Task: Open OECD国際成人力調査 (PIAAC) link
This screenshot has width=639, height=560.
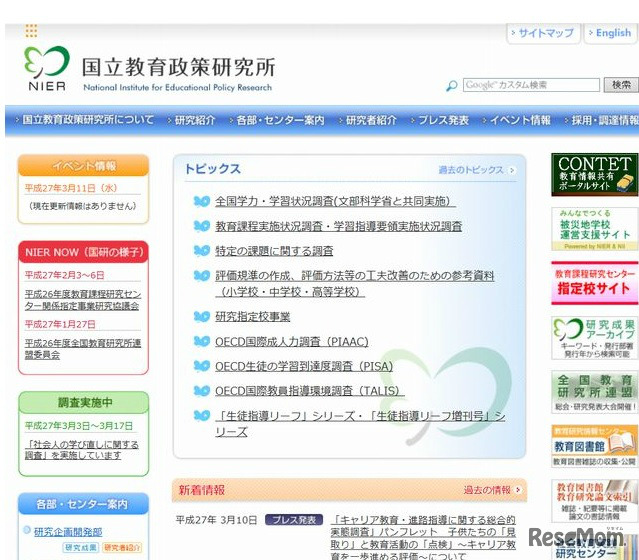Action: [x=292, y=341]
